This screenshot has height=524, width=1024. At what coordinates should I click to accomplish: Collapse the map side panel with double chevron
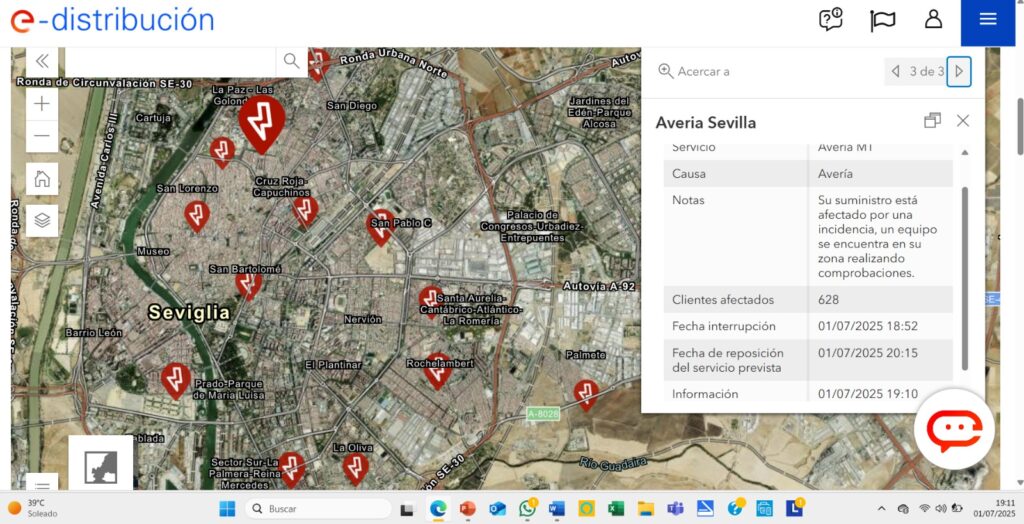coord(42,61)
